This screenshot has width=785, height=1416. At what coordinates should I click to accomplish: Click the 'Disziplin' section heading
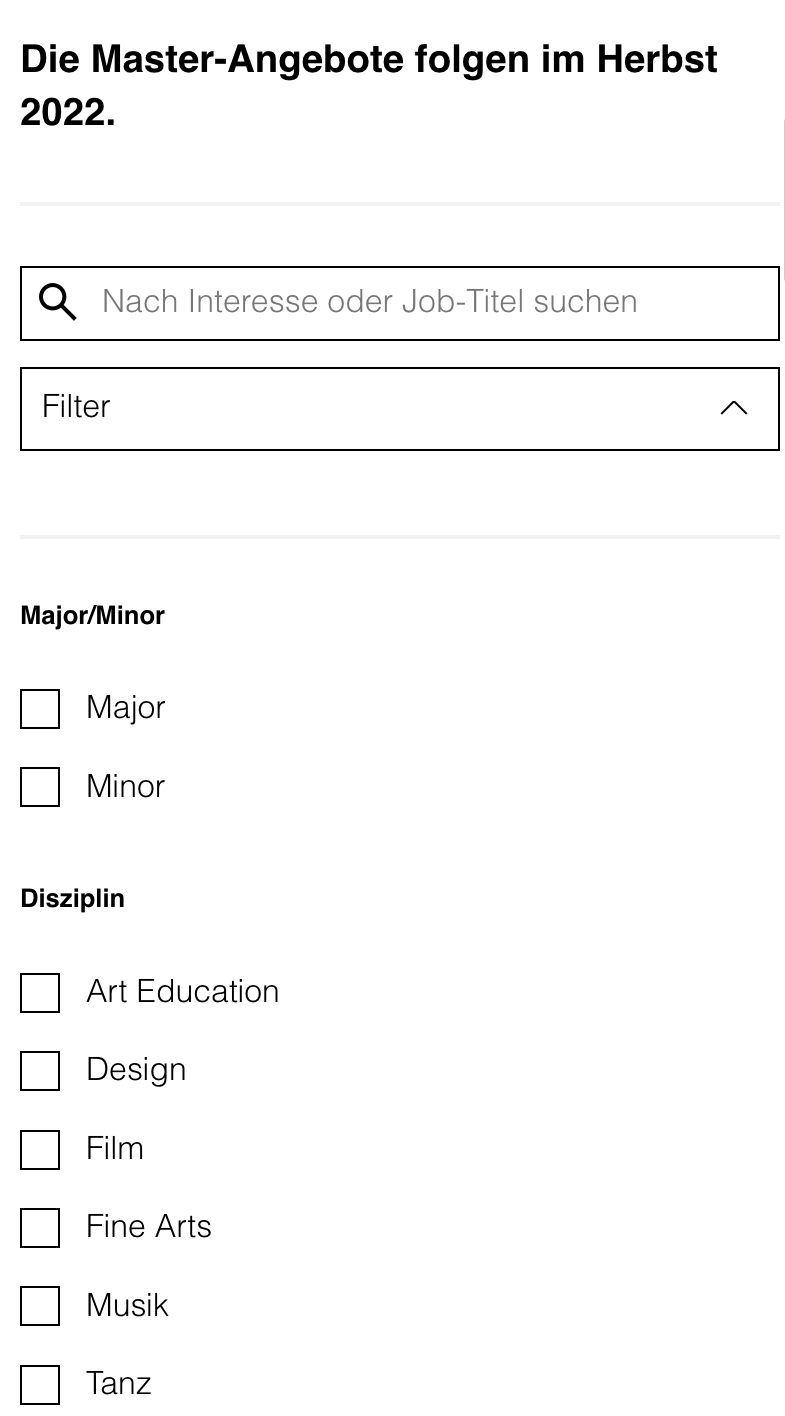(x=73, y=898)
